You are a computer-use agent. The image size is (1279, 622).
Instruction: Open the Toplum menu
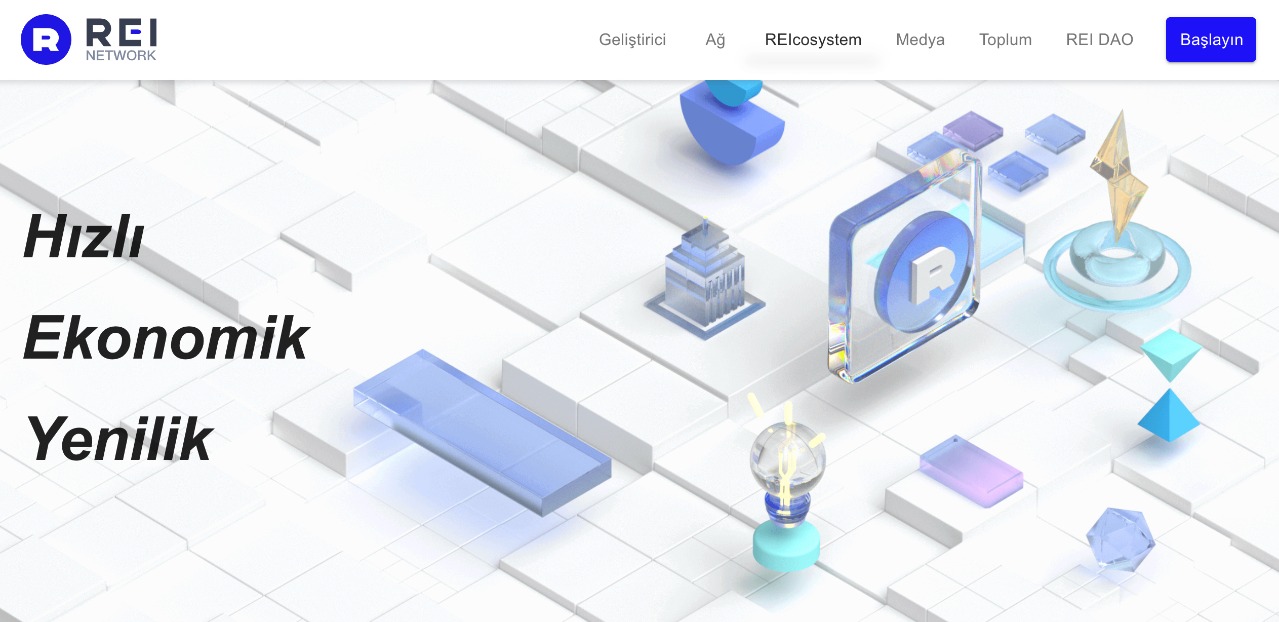coord(1005,39)
